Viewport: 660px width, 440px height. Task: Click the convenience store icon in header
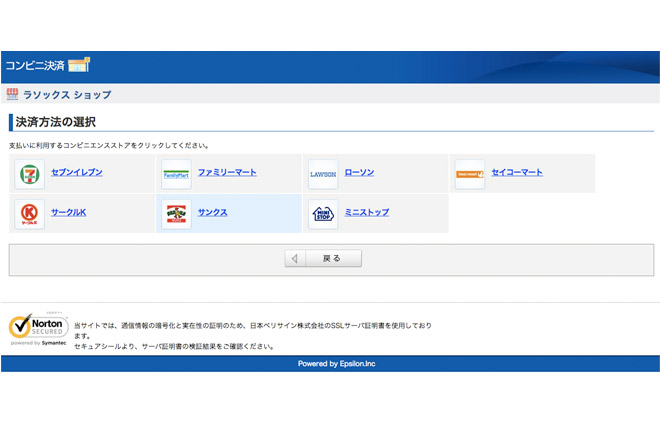pyautogui.click(x=79, y=65)
